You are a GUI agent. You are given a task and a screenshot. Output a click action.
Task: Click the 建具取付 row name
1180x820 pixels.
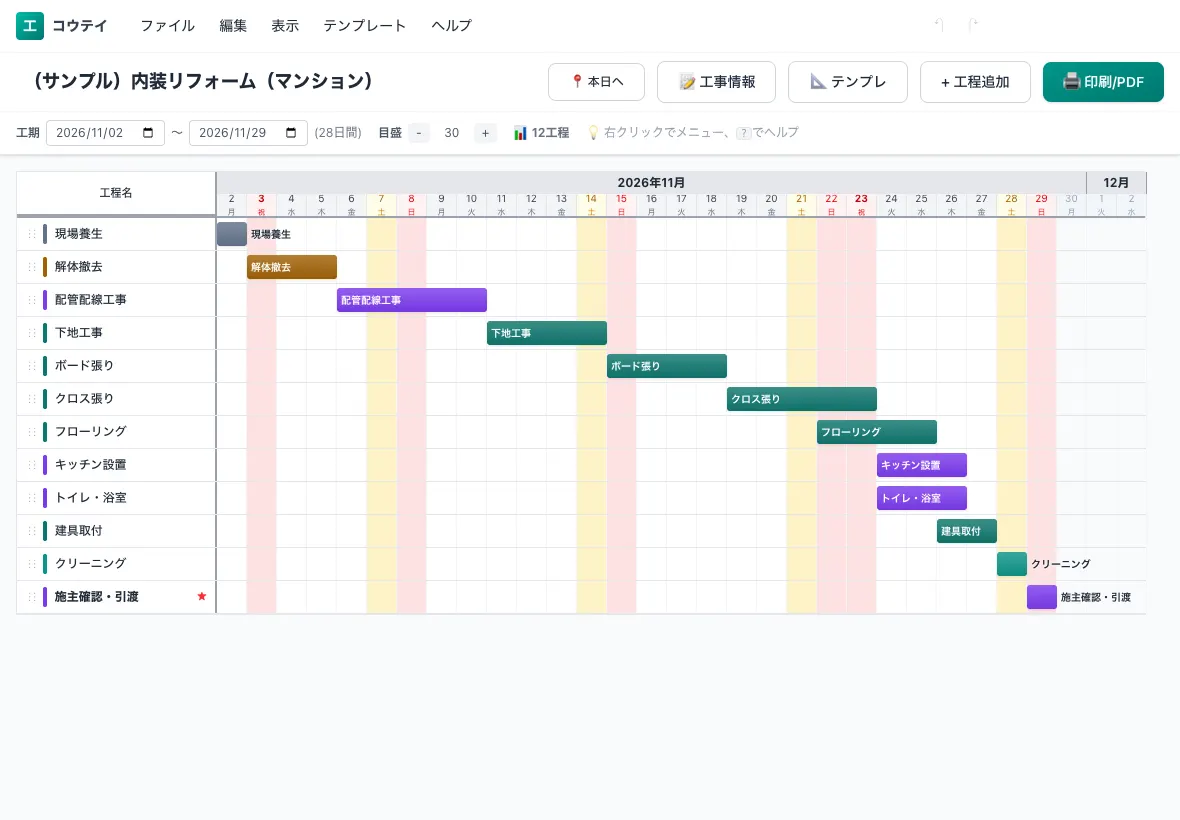79,530
